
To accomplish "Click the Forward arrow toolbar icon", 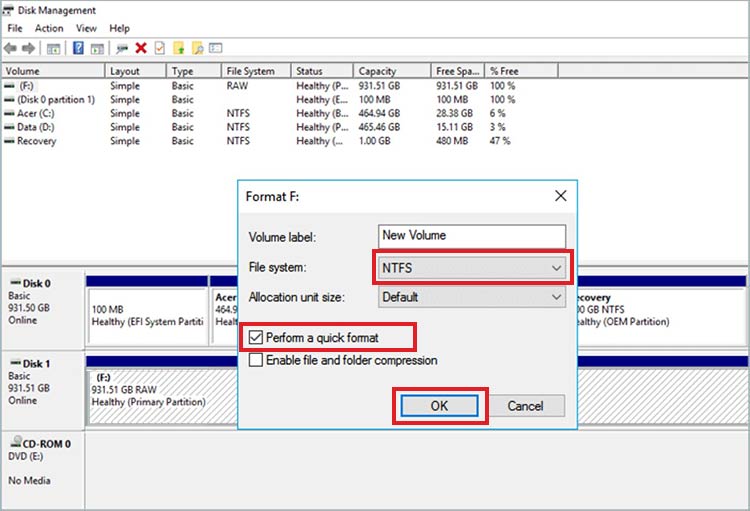I will pos(29,48).
